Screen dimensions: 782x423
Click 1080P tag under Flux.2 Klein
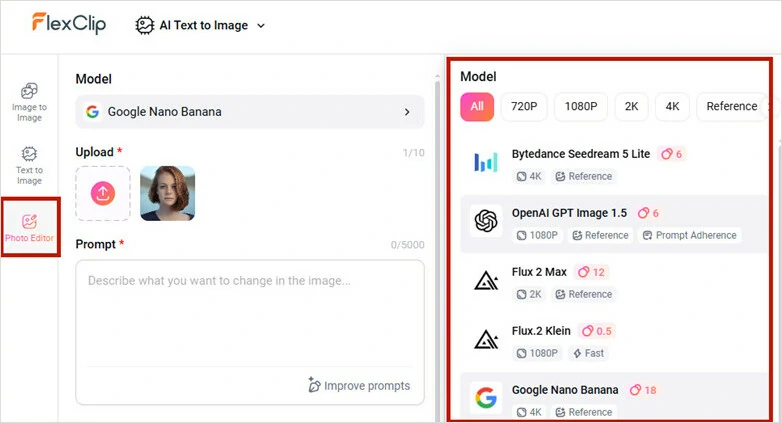[x=537, y=353]
